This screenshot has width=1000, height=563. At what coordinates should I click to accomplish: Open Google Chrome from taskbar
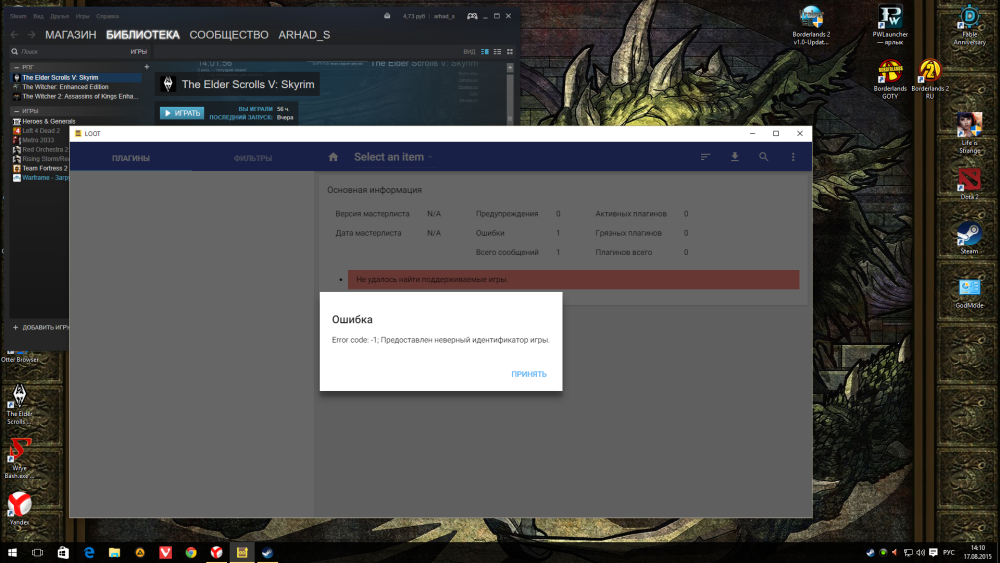(x=191, y=553)
